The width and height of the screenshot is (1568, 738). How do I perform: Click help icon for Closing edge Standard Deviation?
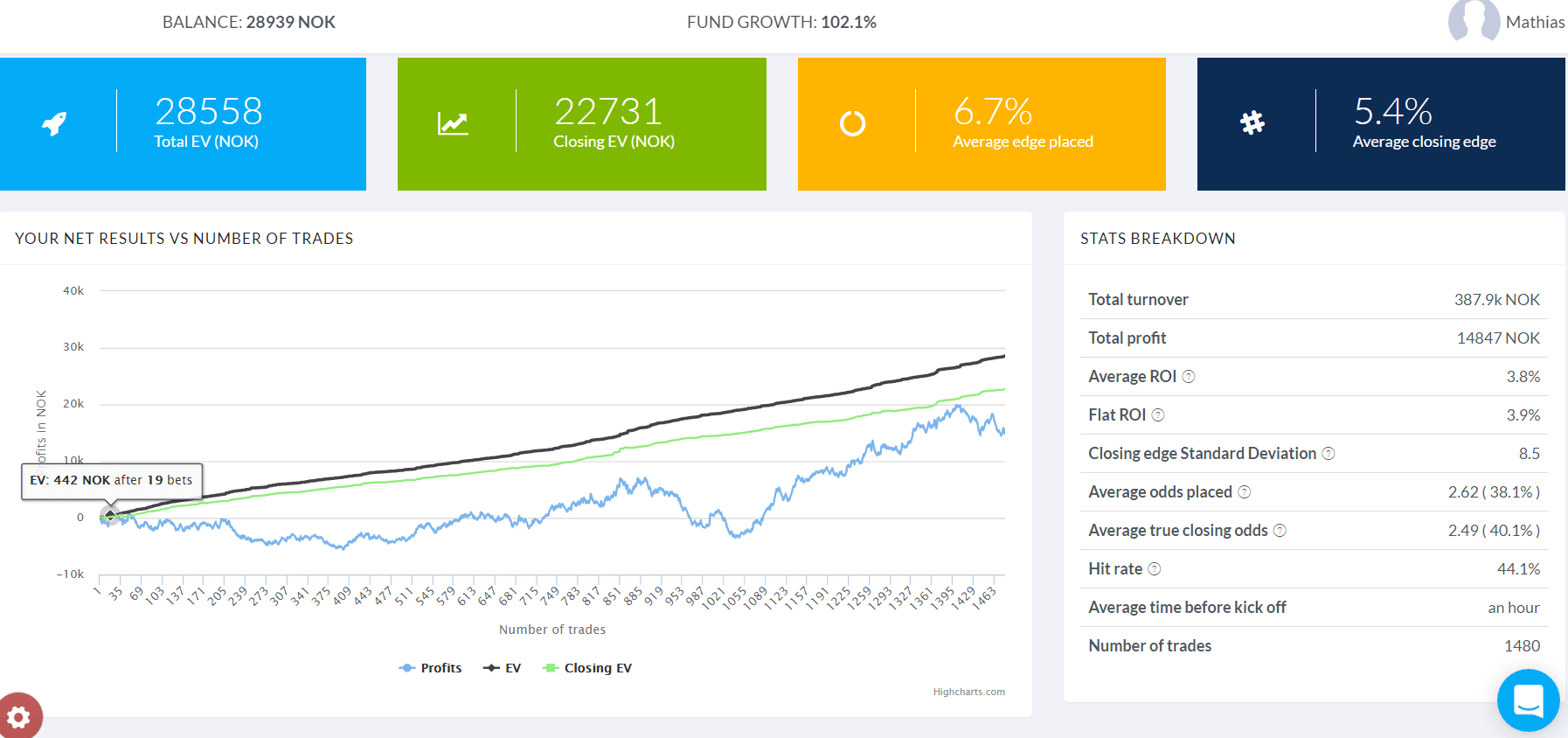click(1329, 454)
